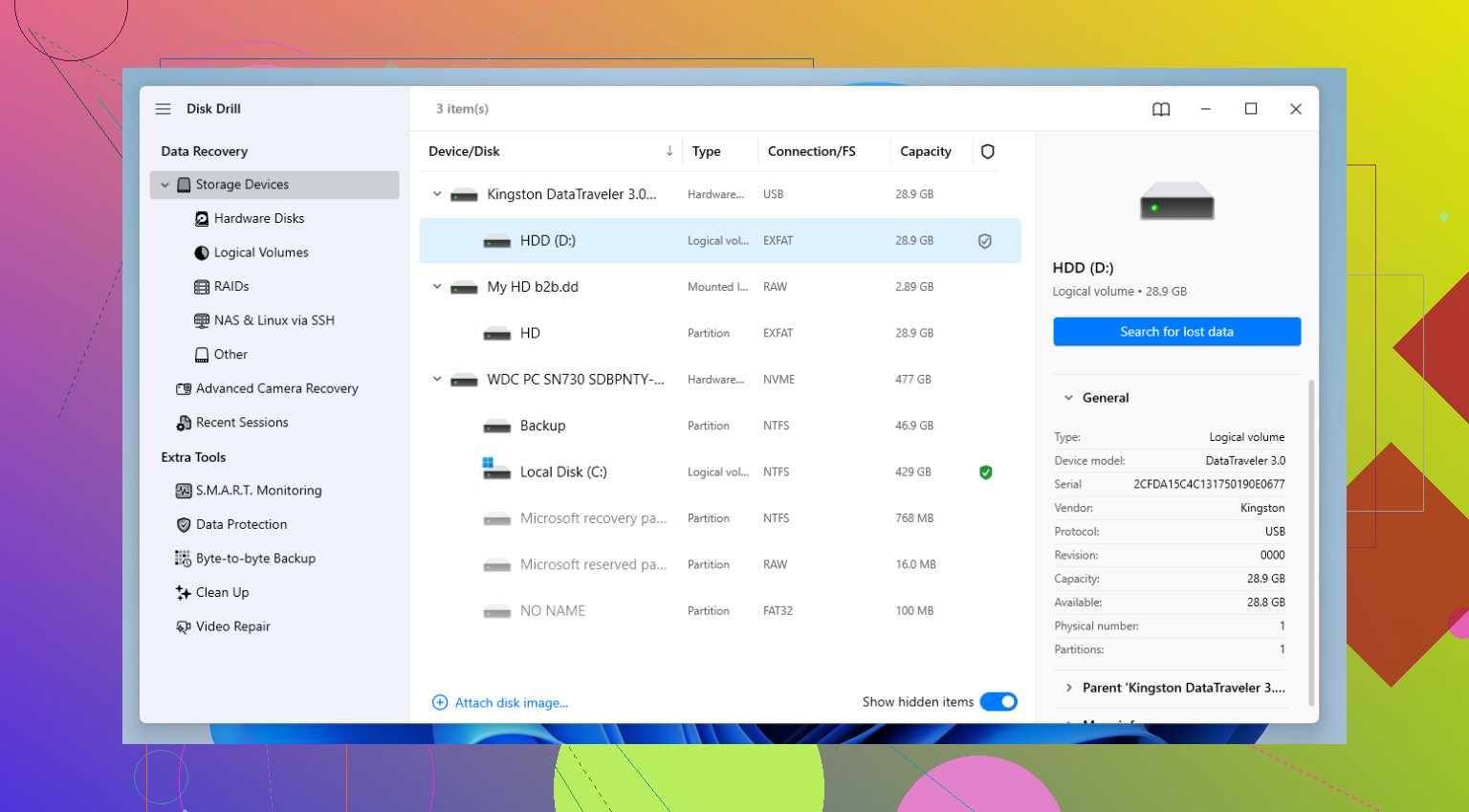1469x812 pixels.
Task: Select the Microsoft reserved partition row
Action: click(x=720, y=565)
